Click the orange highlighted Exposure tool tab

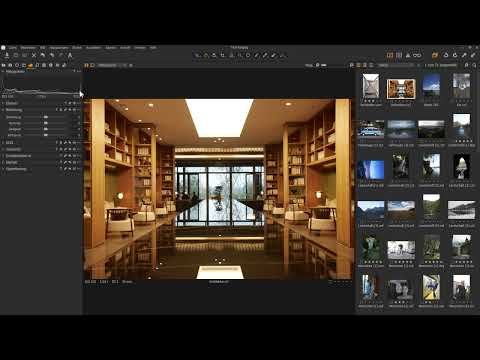point(30,65)
